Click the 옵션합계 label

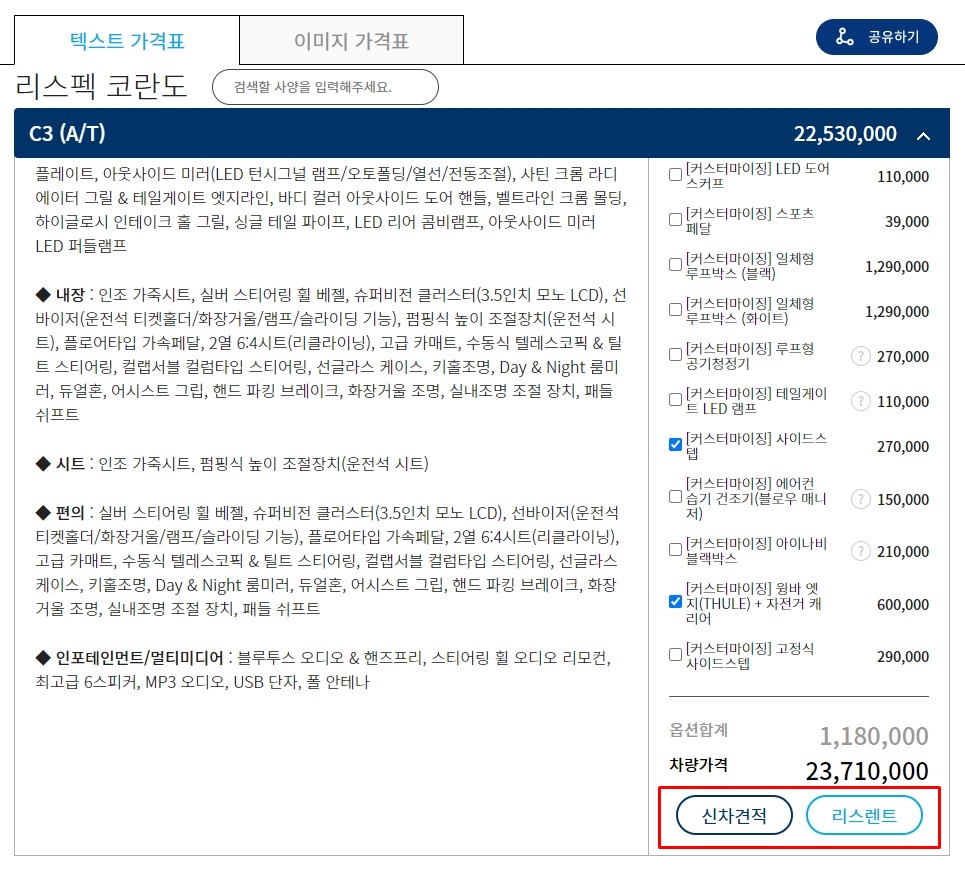coord(699,730)
